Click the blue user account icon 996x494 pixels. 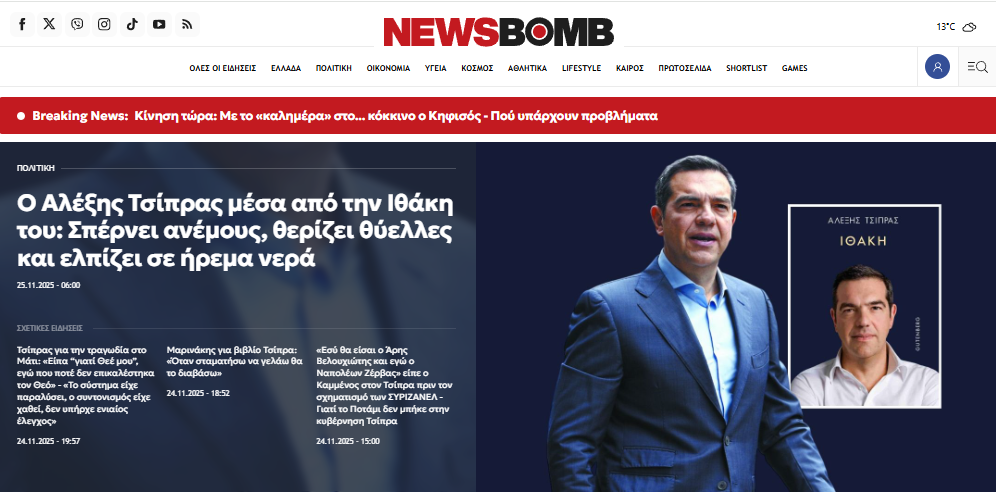[937, 67]
